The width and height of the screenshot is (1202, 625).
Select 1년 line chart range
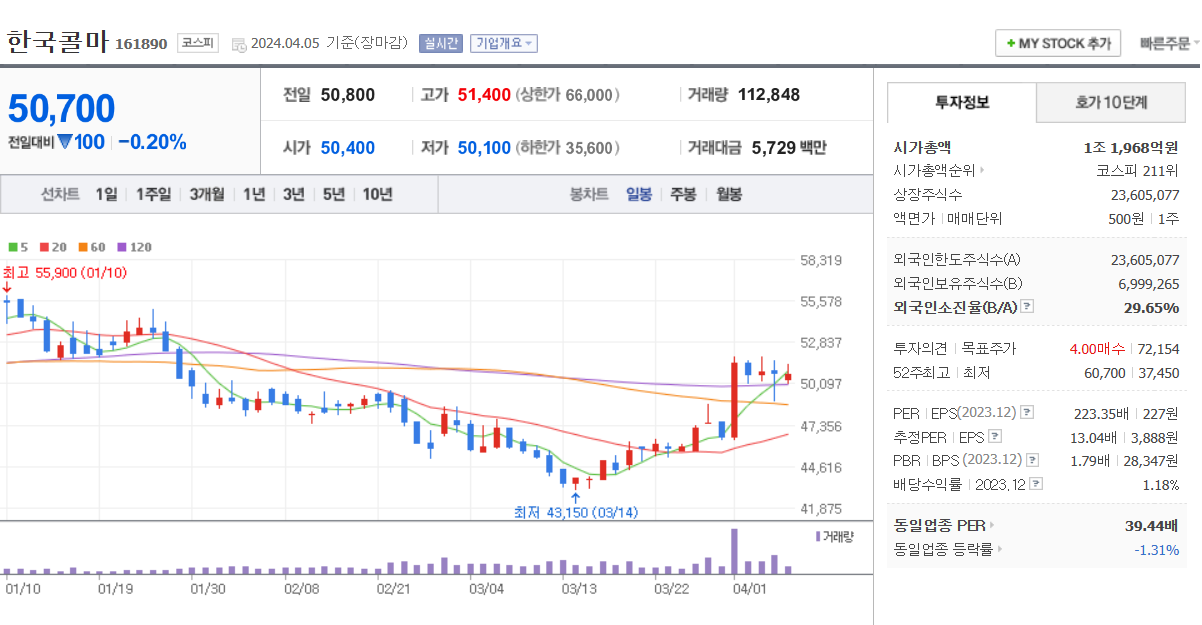tap(254, 194)
